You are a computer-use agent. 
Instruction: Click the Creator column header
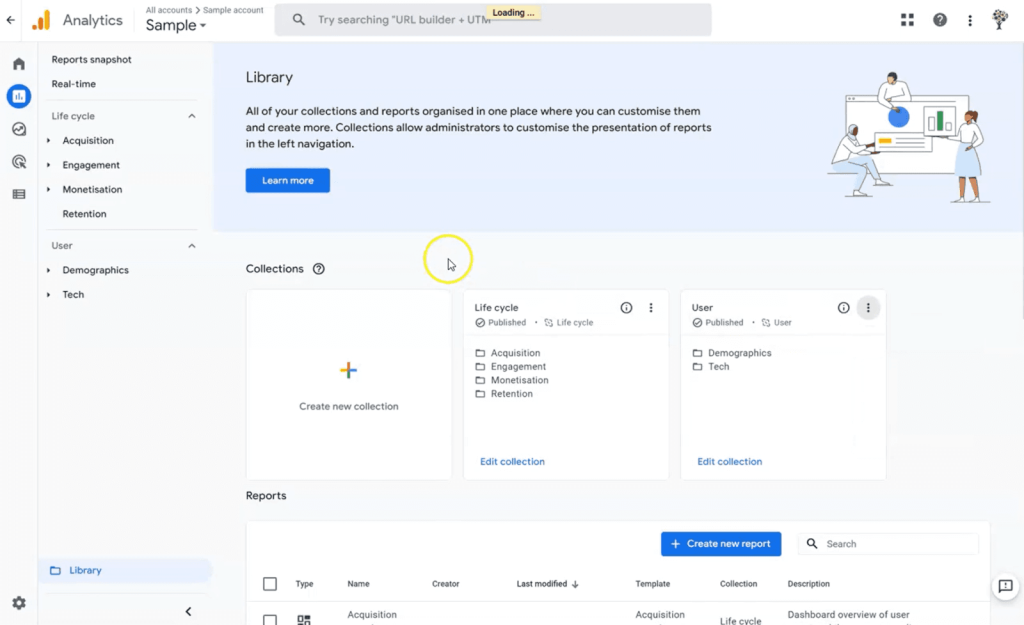pos(445,584)
